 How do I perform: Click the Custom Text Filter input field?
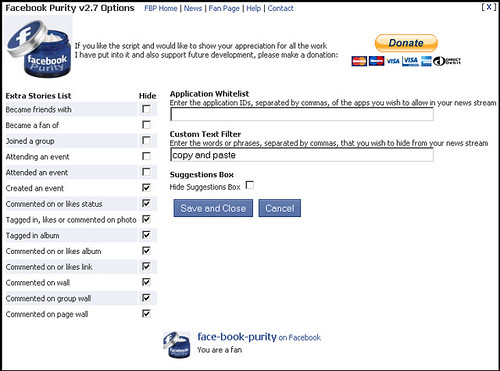coord(302,155)
